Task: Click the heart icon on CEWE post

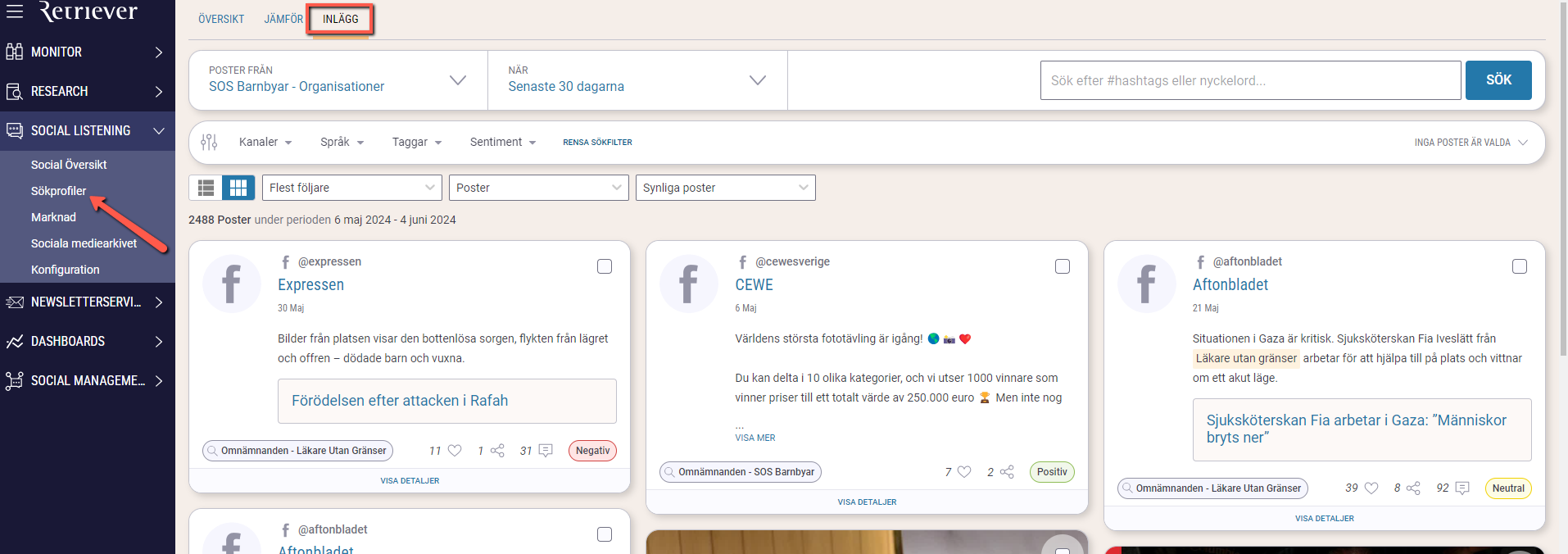Action: [964, 471]
